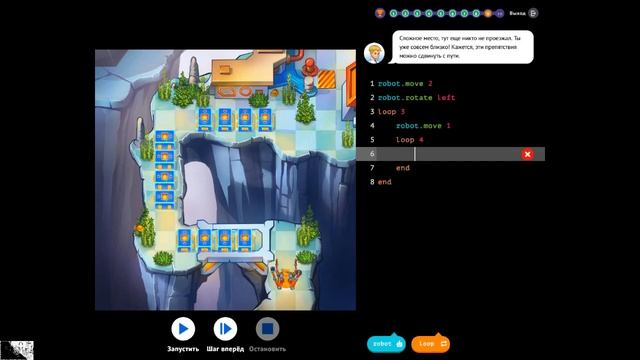The height and width of the screenshot is (360, 640).
Task: Delete line 6 with the red X
Action: coord(527,154)
